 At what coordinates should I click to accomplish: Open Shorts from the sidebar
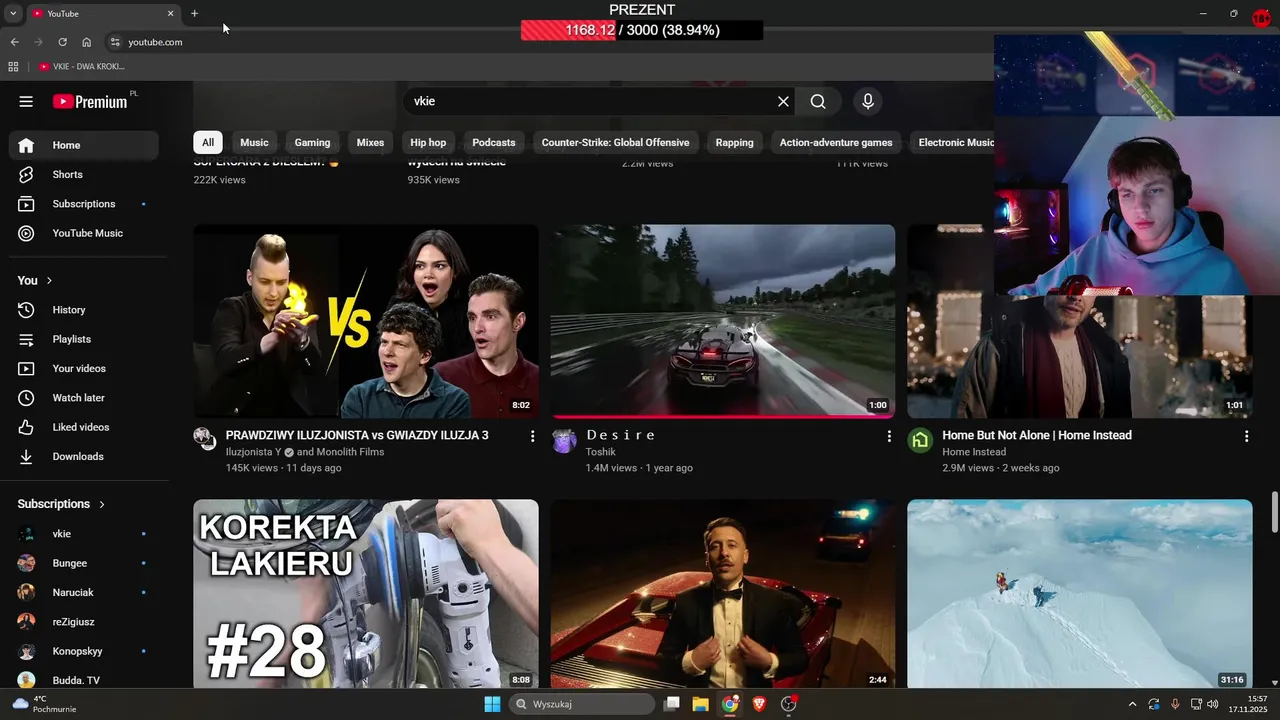[84, 174]
